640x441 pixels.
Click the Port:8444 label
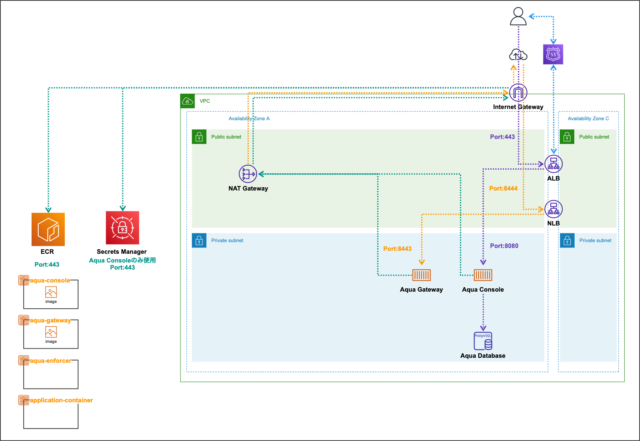coord(503,188)
